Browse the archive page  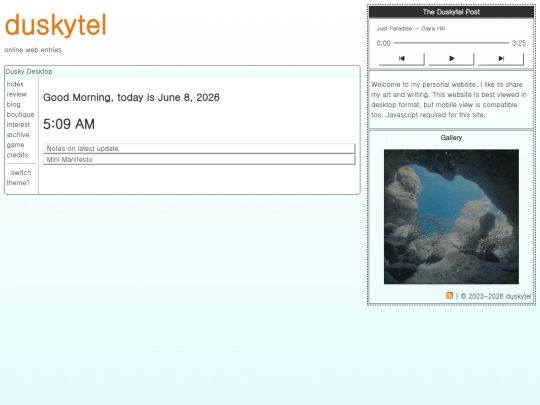(x=18, y=135)
